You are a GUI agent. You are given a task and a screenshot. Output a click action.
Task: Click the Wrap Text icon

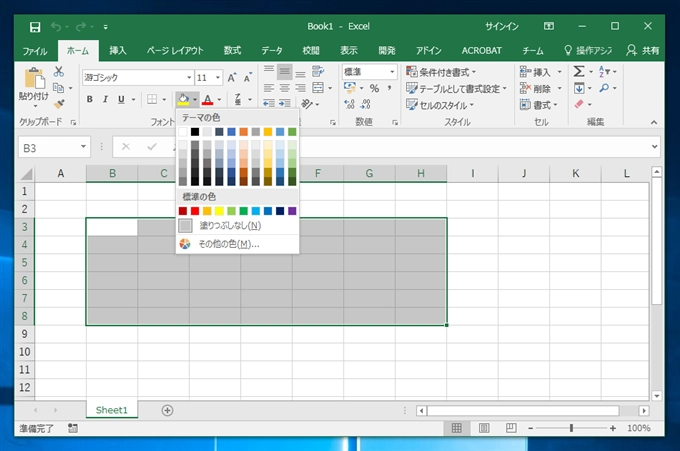(318, 71)
